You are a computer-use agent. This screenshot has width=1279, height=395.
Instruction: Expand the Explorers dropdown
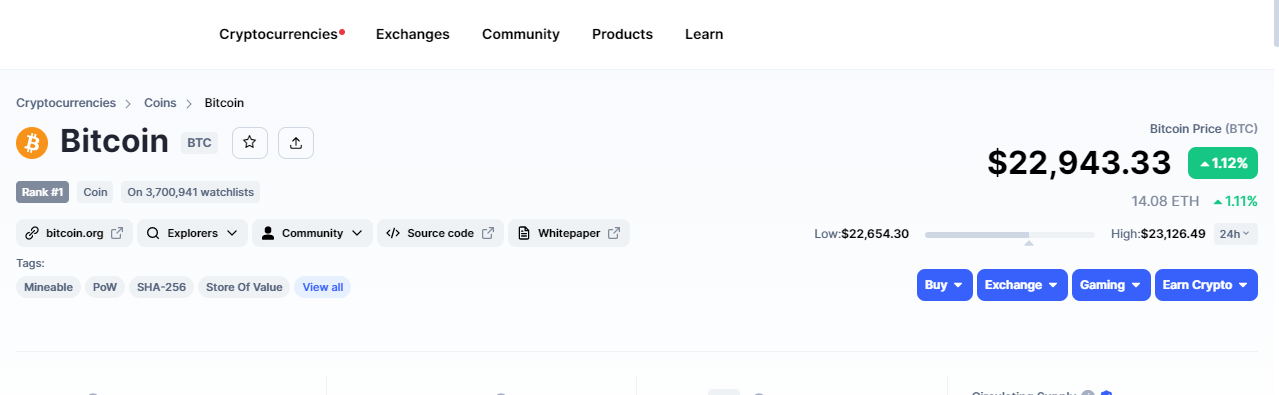pos(192,233)
